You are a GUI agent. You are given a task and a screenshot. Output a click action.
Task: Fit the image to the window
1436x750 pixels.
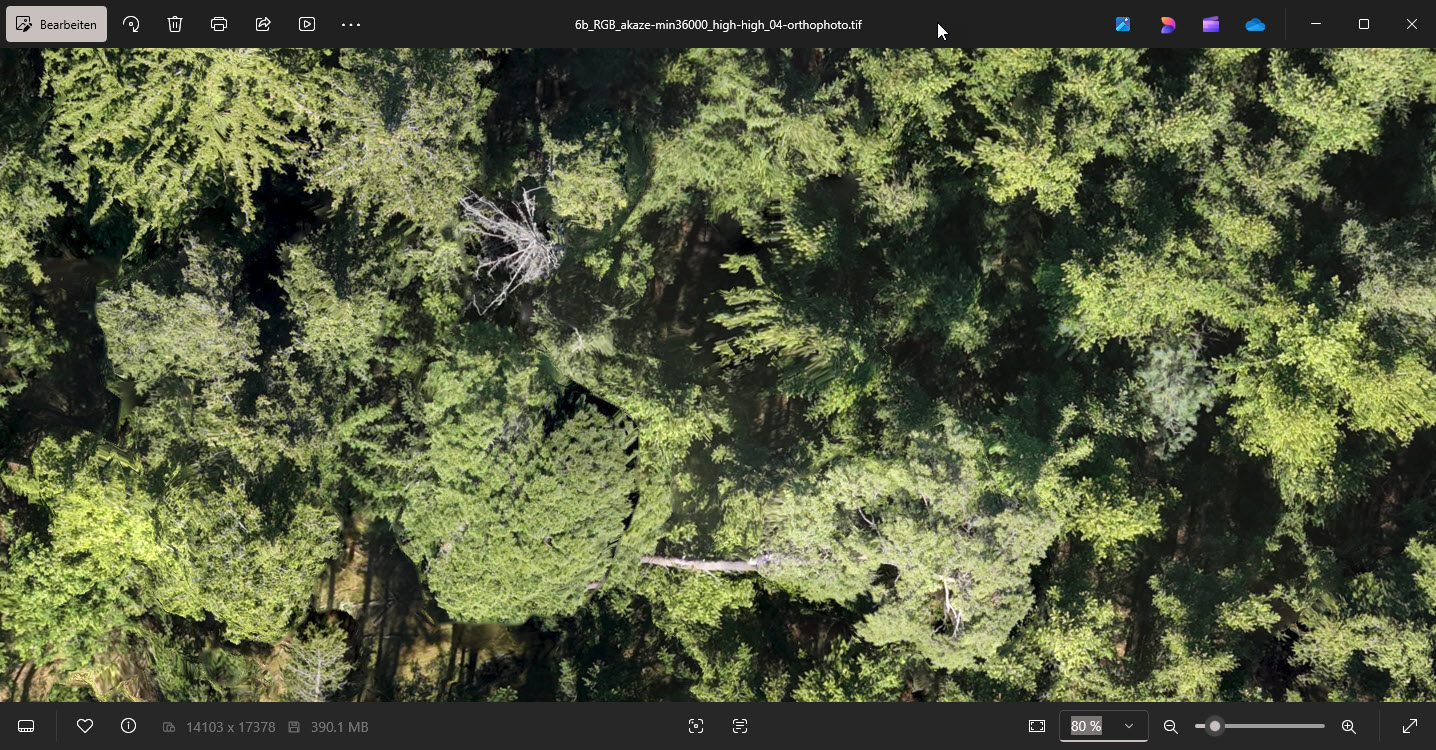point(1037,726)
